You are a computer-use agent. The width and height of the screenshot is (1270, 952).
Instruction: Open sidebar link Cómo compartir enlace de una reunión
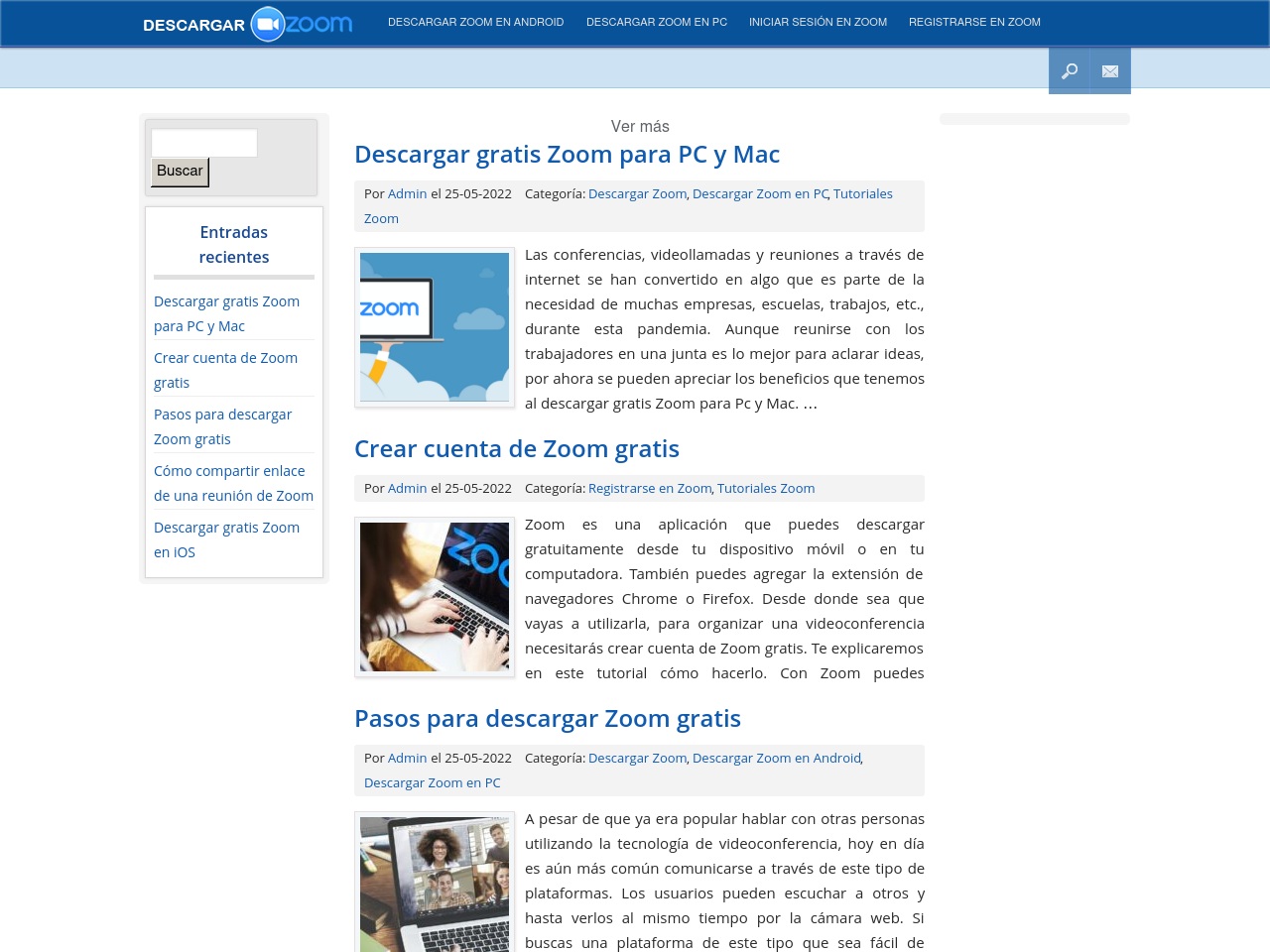[233, 483]
